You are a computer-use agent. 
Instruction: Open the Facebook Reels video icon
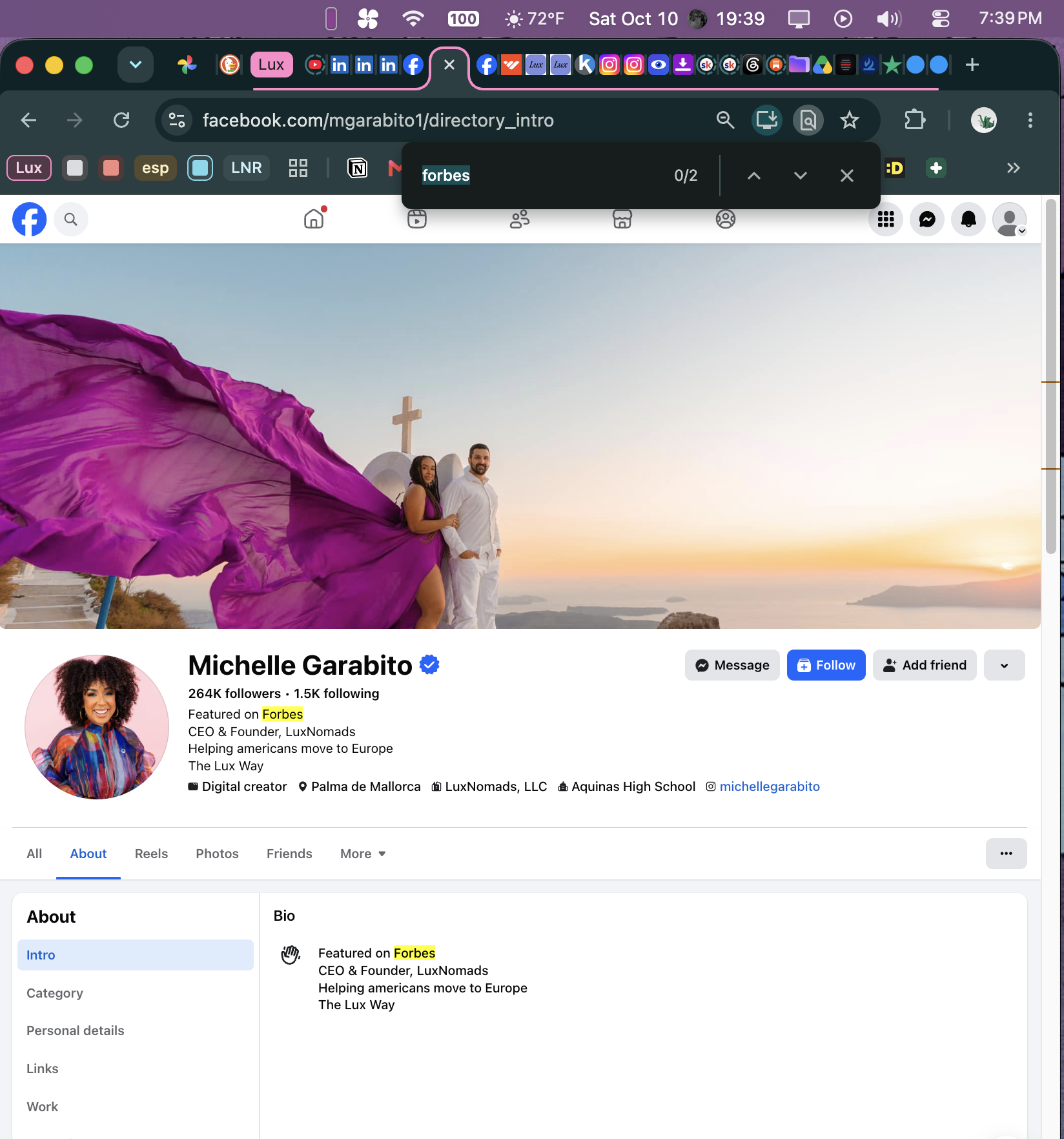[417, 219]
